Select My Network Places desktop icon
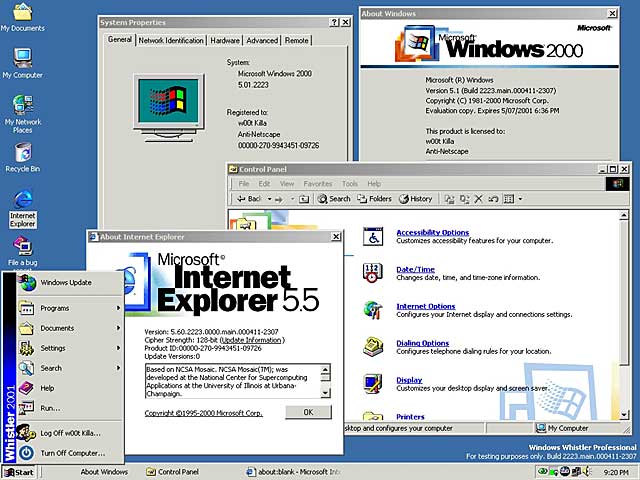Screen dimensions: 640x480 coord(22,113)
